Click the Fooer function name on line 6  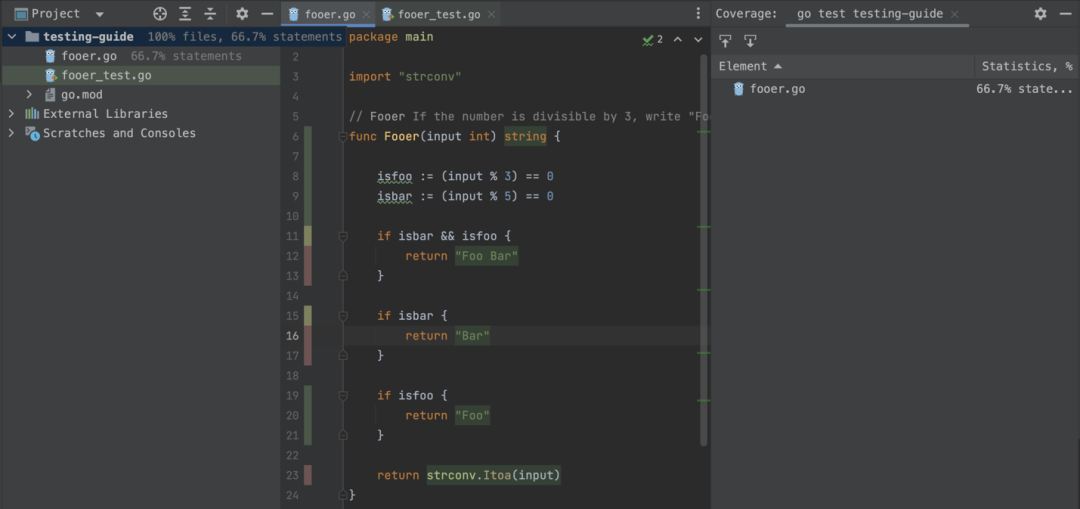[402, 136]
